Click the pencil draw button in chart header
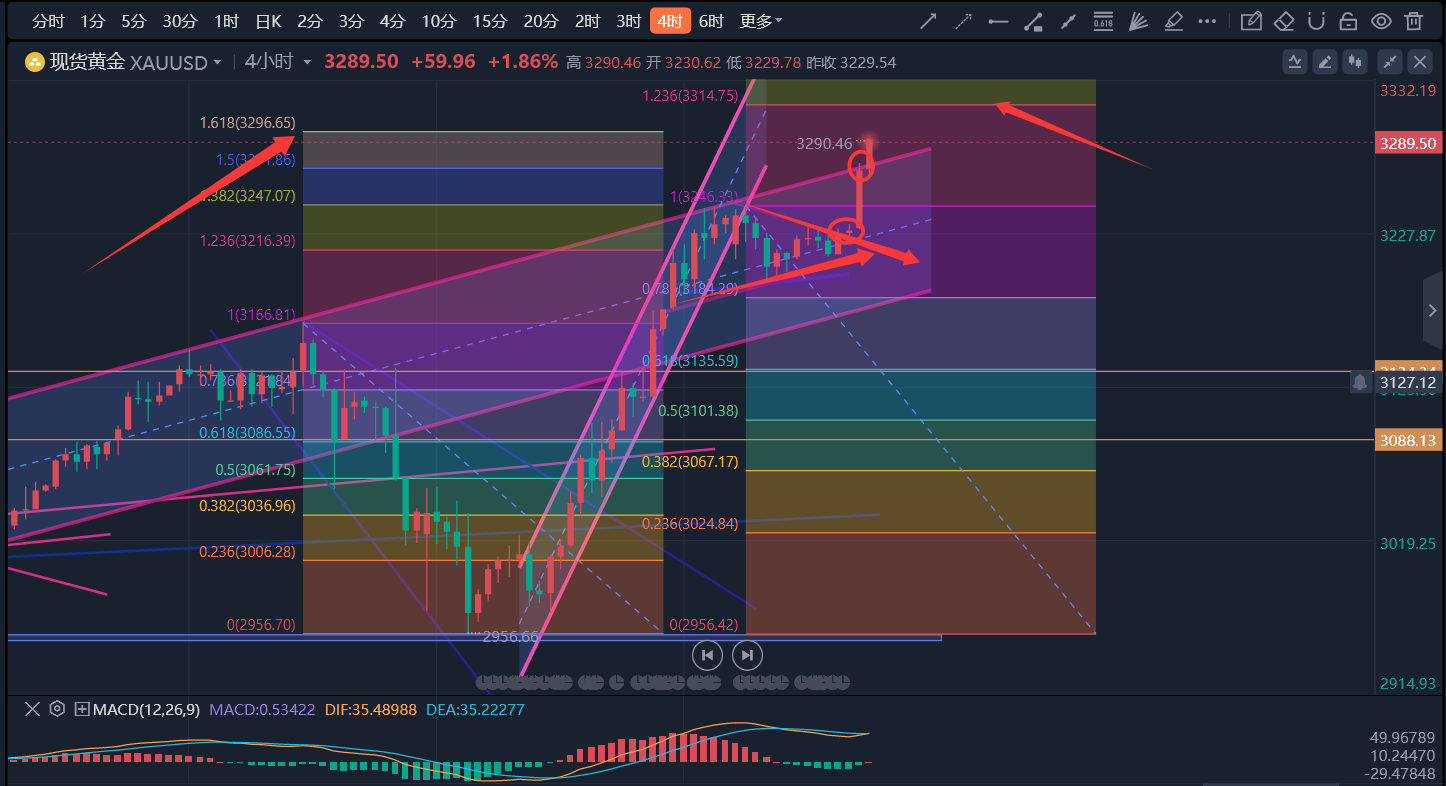The height and width of the screenshot is (786, 1446). click(1326, 62)
